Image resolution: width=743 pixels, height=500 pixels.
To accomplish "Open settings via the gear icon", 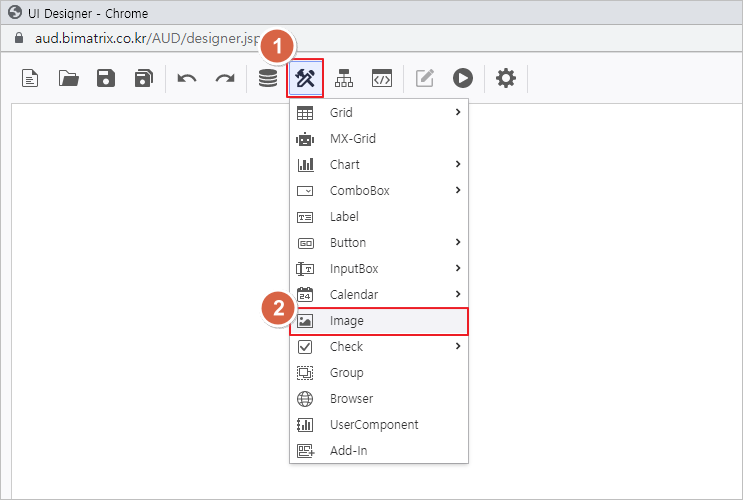I will click(x=506, y=78).
